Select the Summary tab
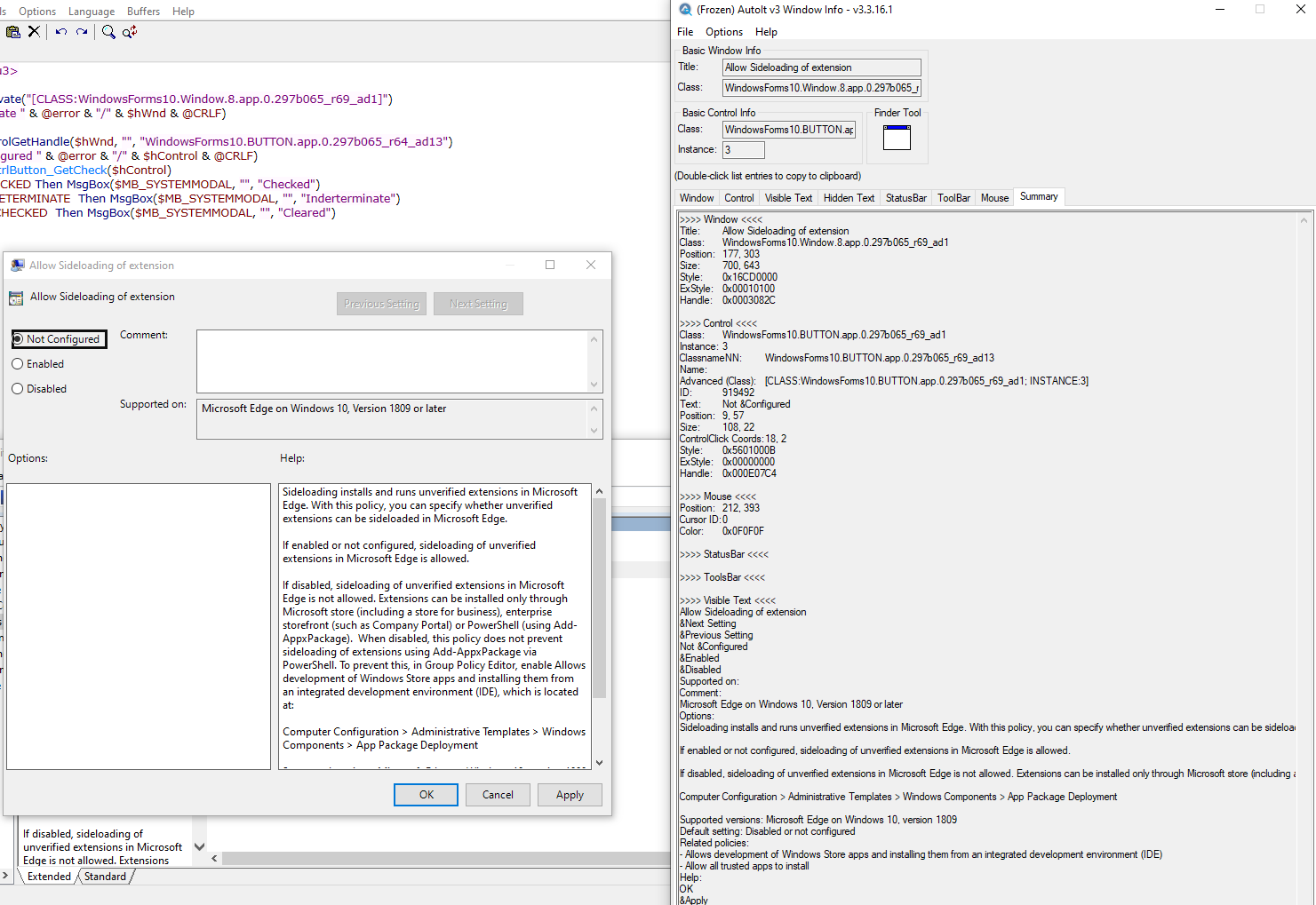Screen dimensions: 1316x905 [x=1039, y=196]
